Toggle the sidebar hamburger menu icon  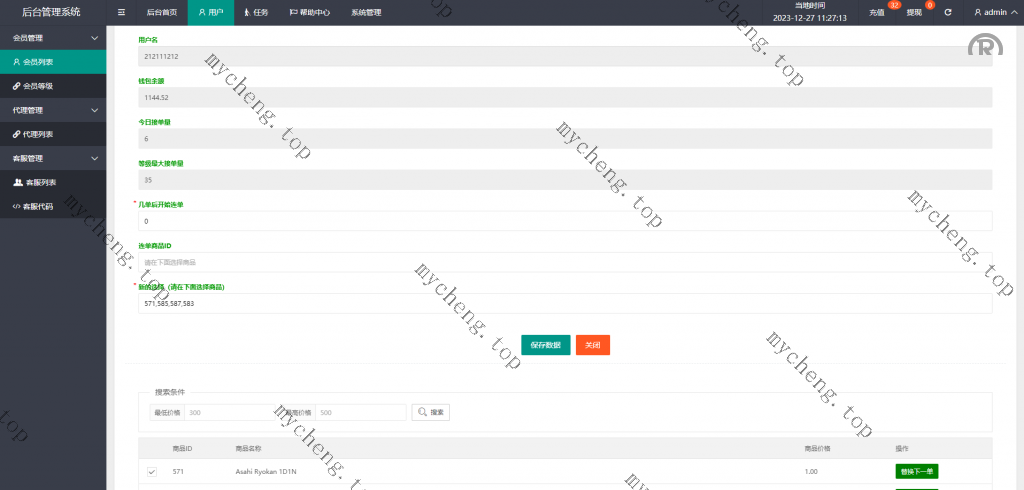coord(121,13)
